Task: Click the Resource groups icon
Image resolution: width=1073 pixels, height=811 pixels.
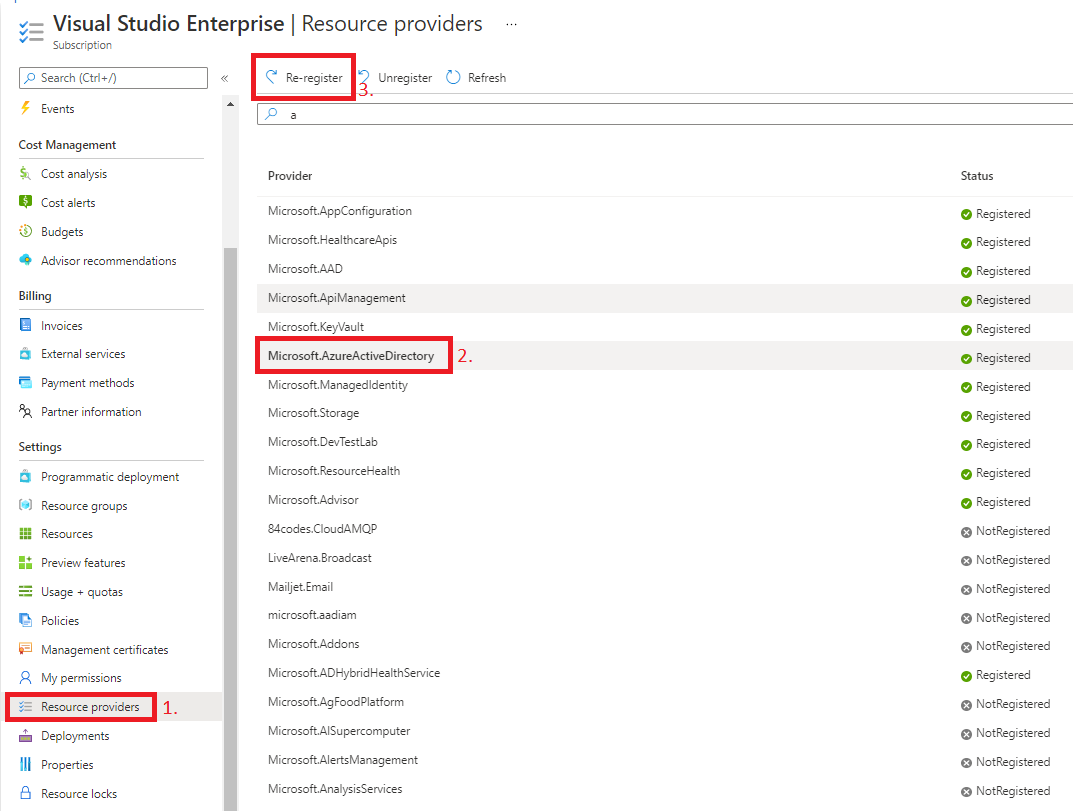Action: click(25, 505)
